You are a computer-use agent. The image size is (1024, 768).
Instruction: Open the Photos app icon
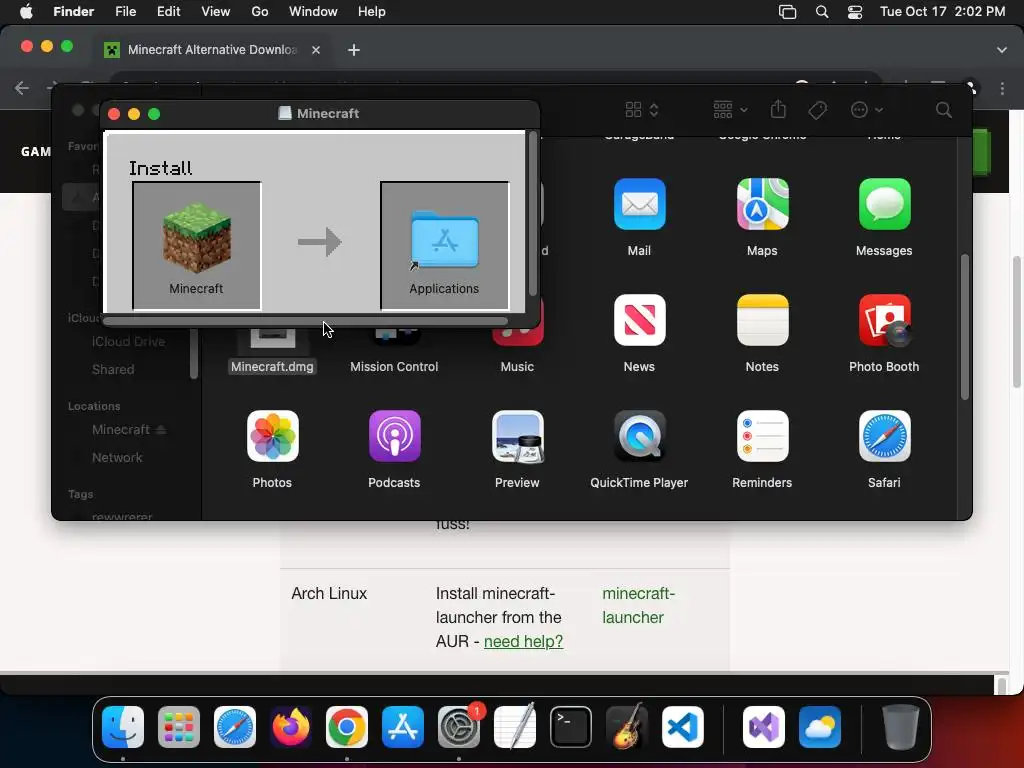272,436
